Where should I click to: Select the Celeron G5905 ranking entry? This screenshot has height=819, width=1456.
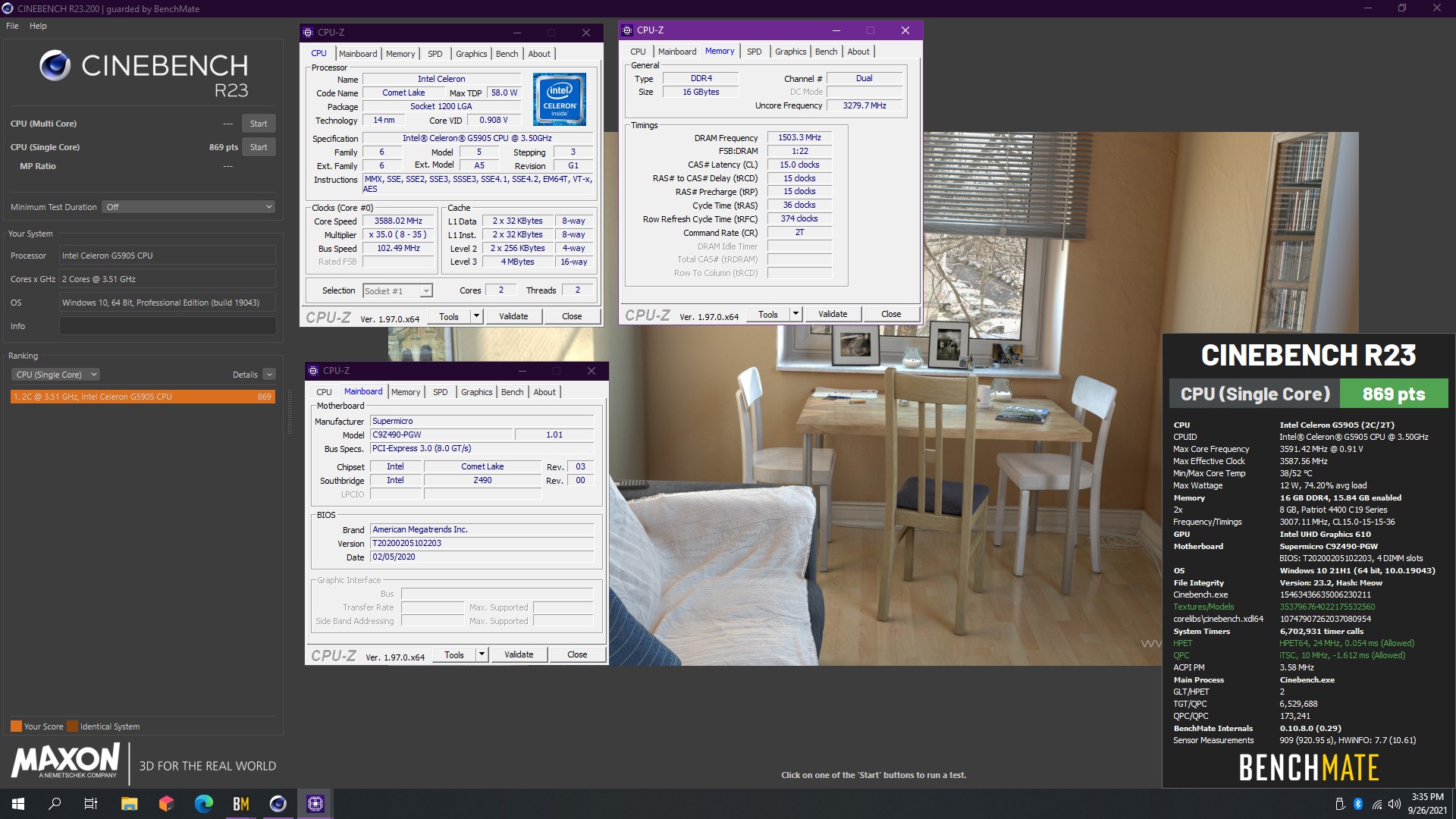click(143, 397)
